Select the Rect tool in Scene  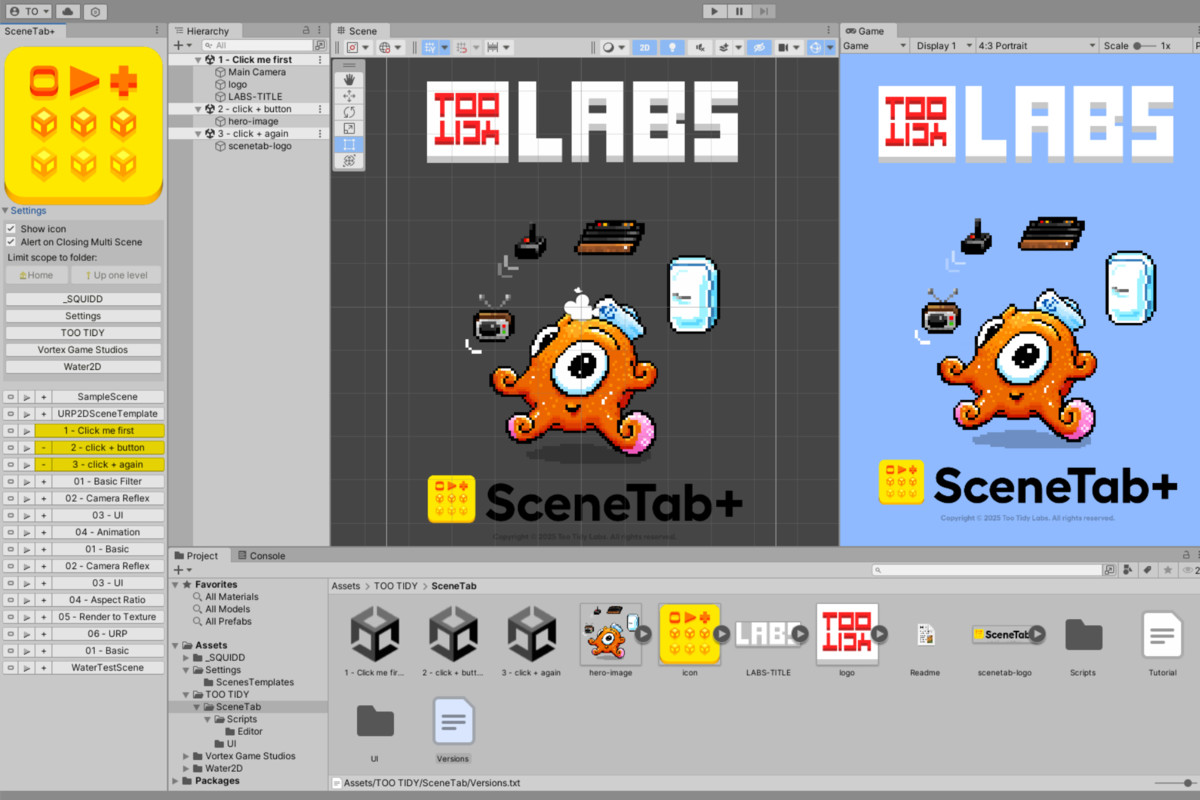[x=349, y=144]
